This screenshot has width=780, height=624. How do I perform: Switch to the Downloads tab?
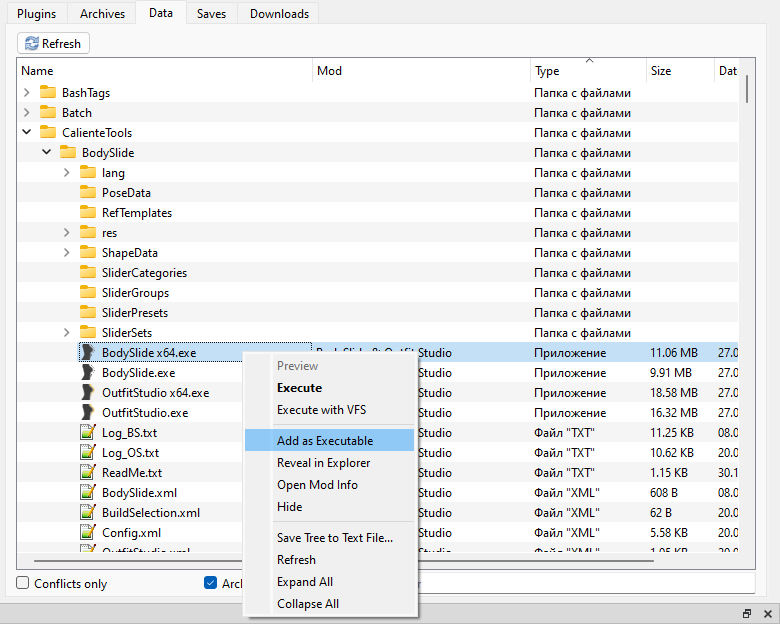coord(279,14)
